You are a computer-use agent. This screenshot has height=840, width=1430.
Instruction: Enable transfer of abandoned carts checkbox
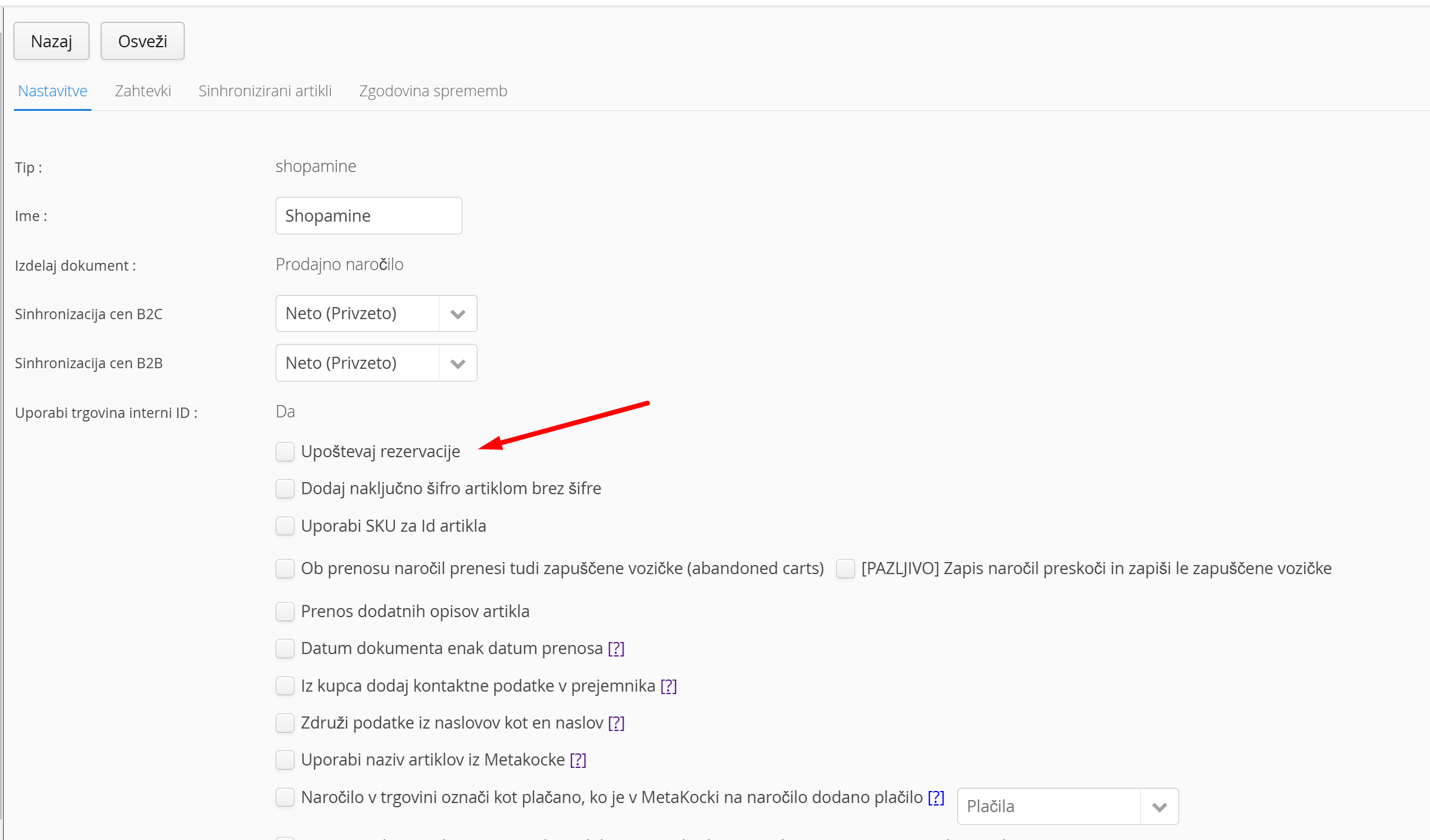pos(285,569)
